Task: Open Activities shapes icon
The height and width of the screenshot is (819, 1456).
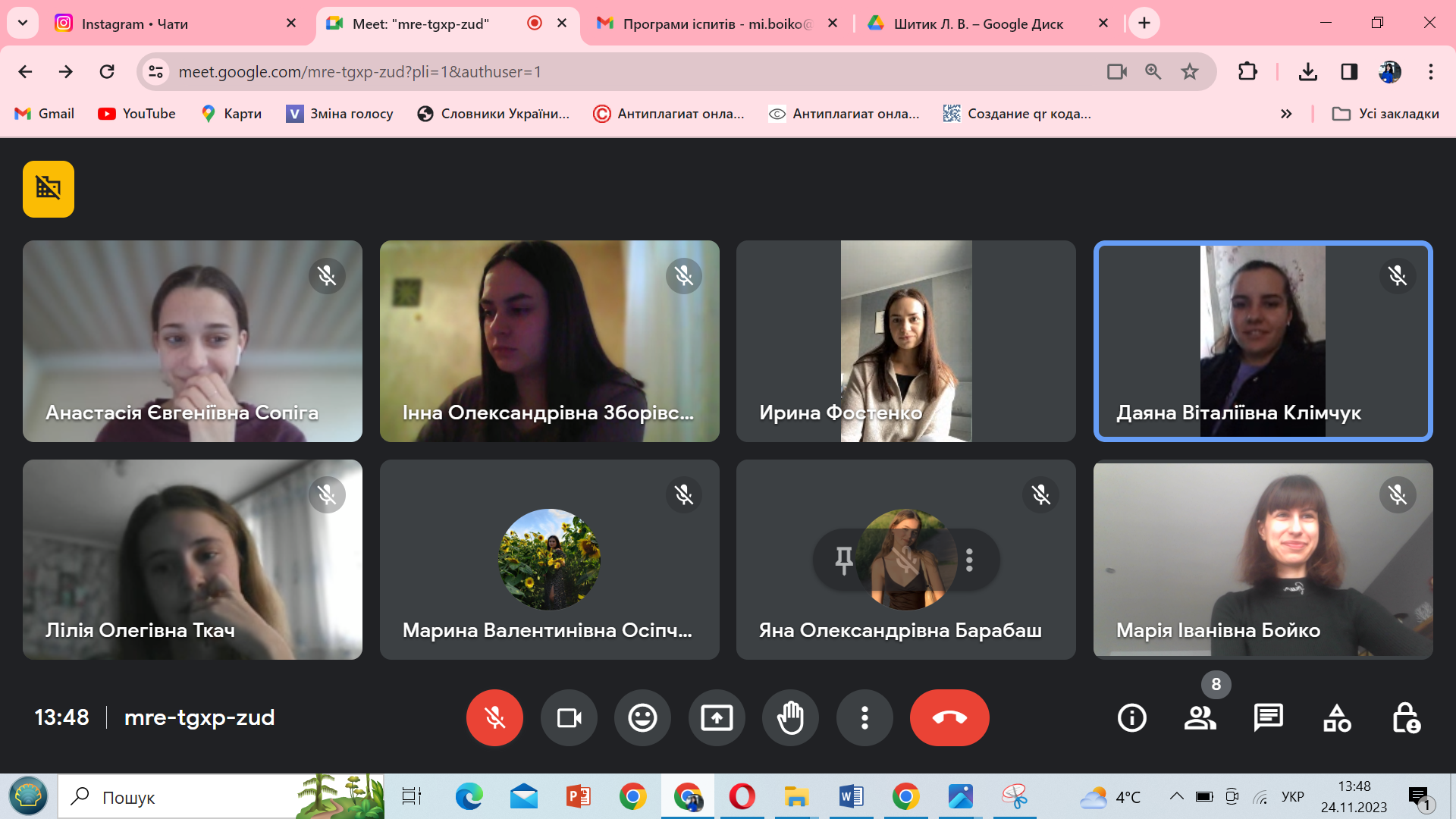Action: [1337, 717]
